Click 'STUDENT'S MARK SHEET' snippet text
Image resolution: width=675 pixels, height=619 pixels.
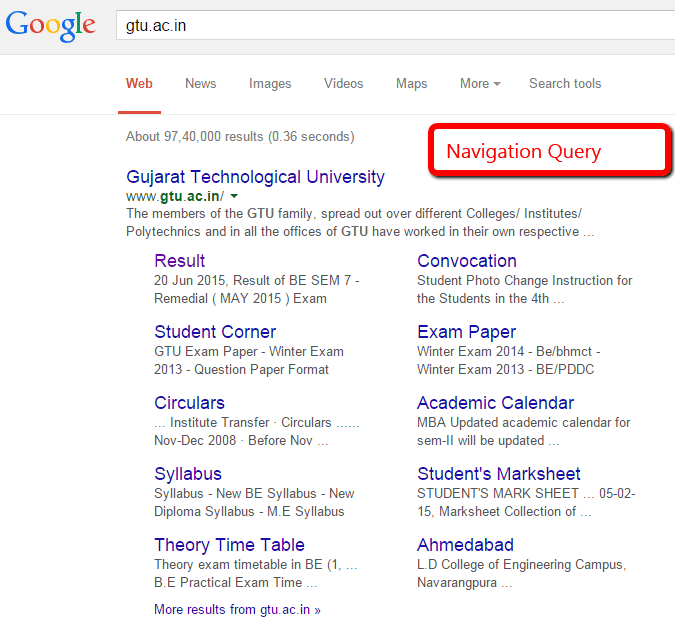pos(498,494)
